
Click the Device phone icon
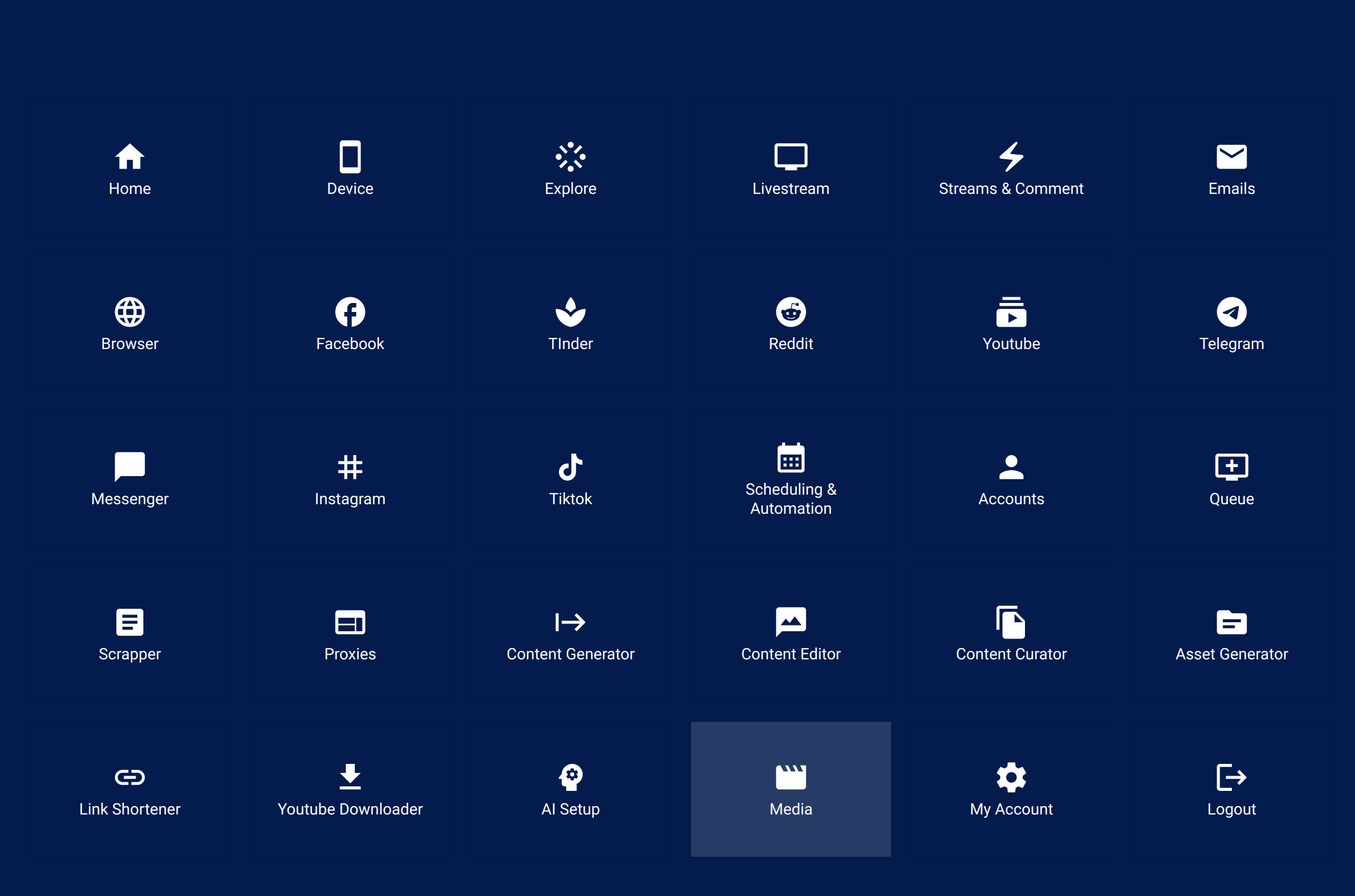350,157
